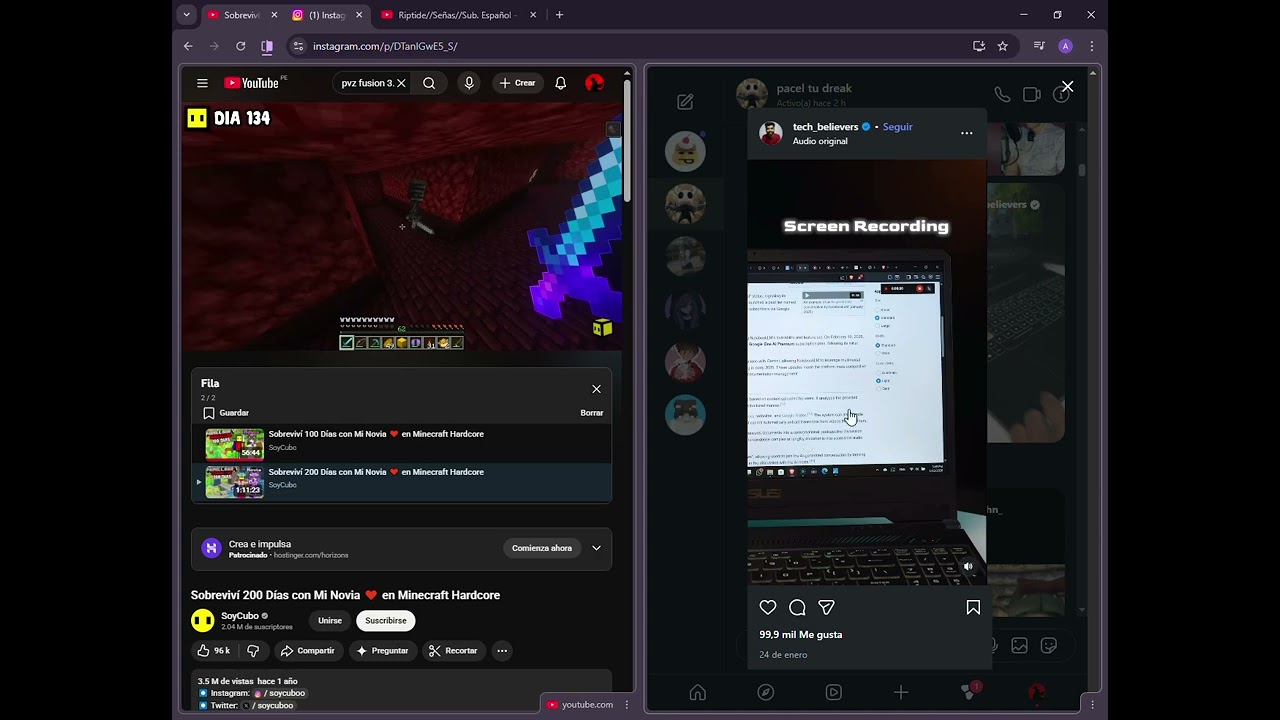This screenshot has height=720, width=1280.
Task: Go back in Chrome
Action: [x=188, y=46]
